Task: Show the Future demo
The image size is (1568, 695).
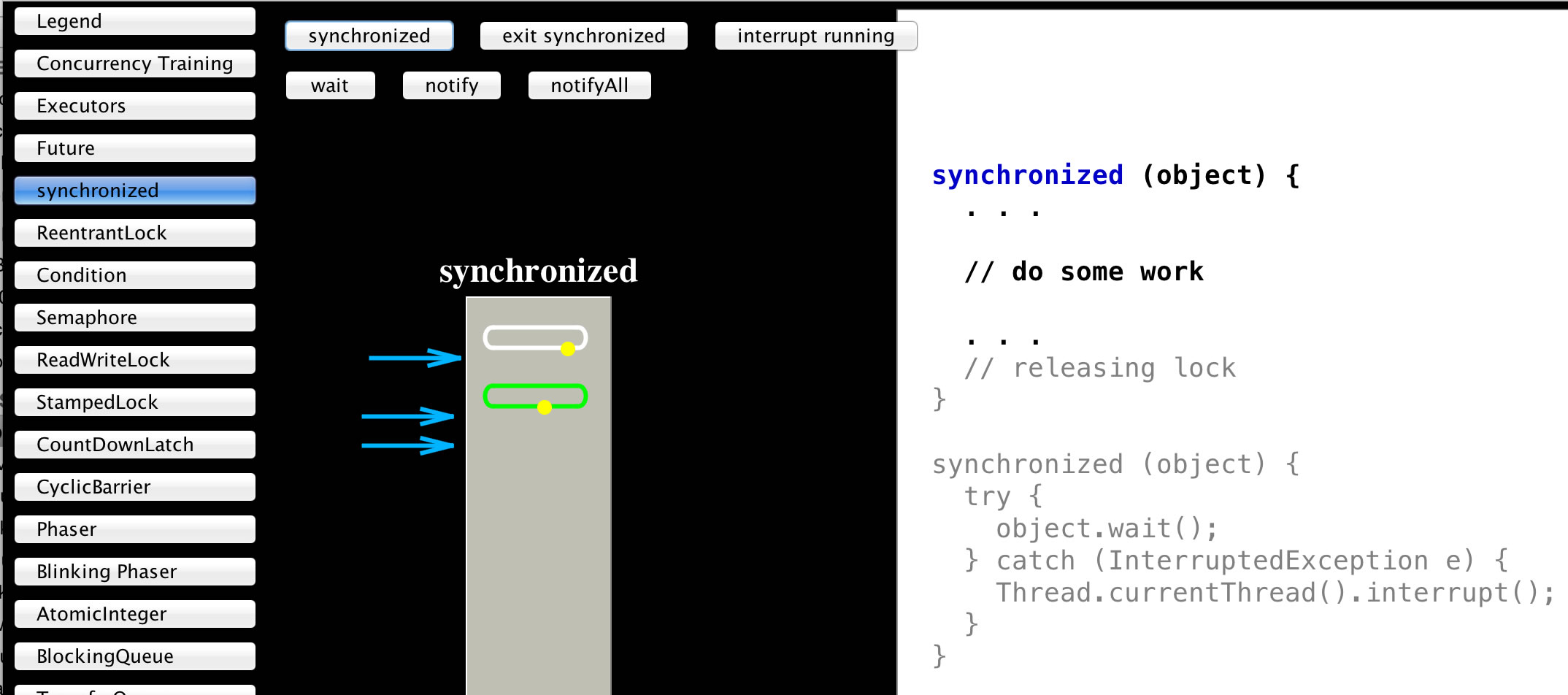Action: [135, 148]
